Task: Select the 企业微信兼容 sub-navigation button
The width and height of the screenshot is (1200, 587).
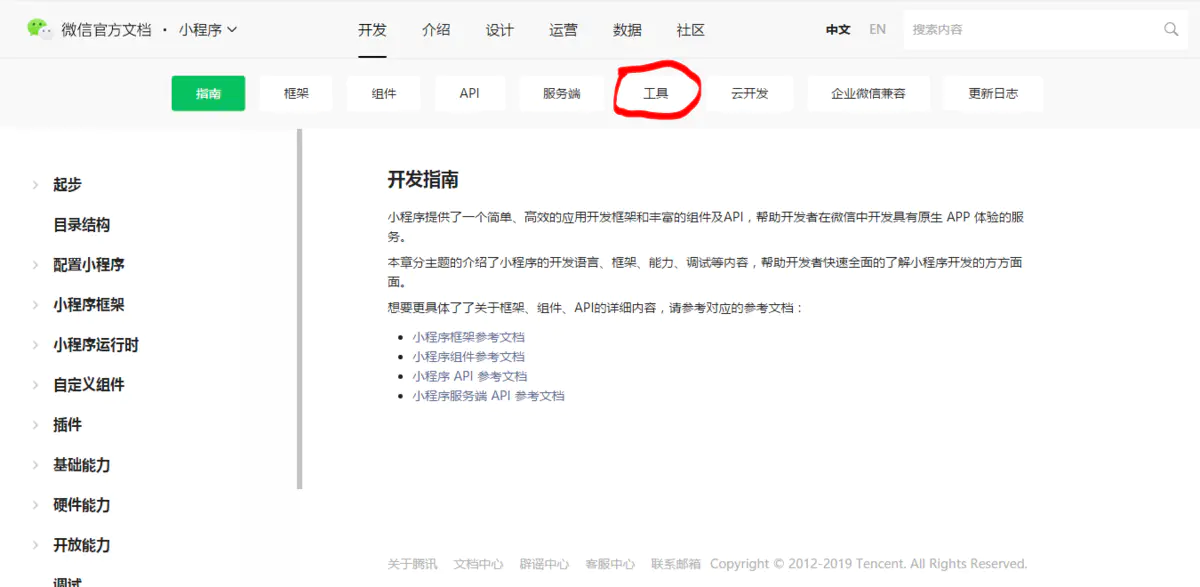Action: coord(868,93)
